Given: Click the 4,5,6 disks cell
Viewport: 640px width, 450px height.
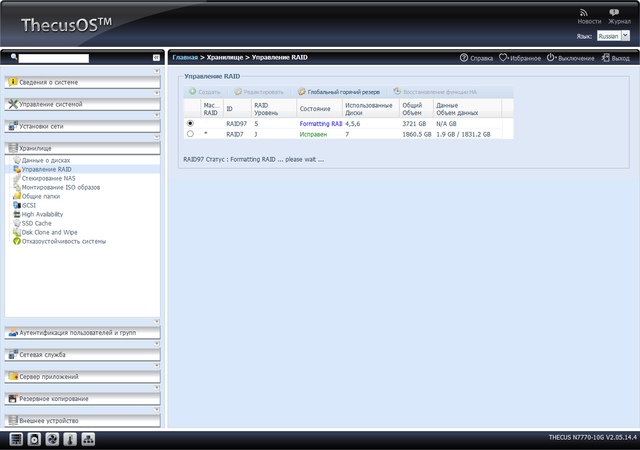Looking at the screenshot, I should point(353,123).
